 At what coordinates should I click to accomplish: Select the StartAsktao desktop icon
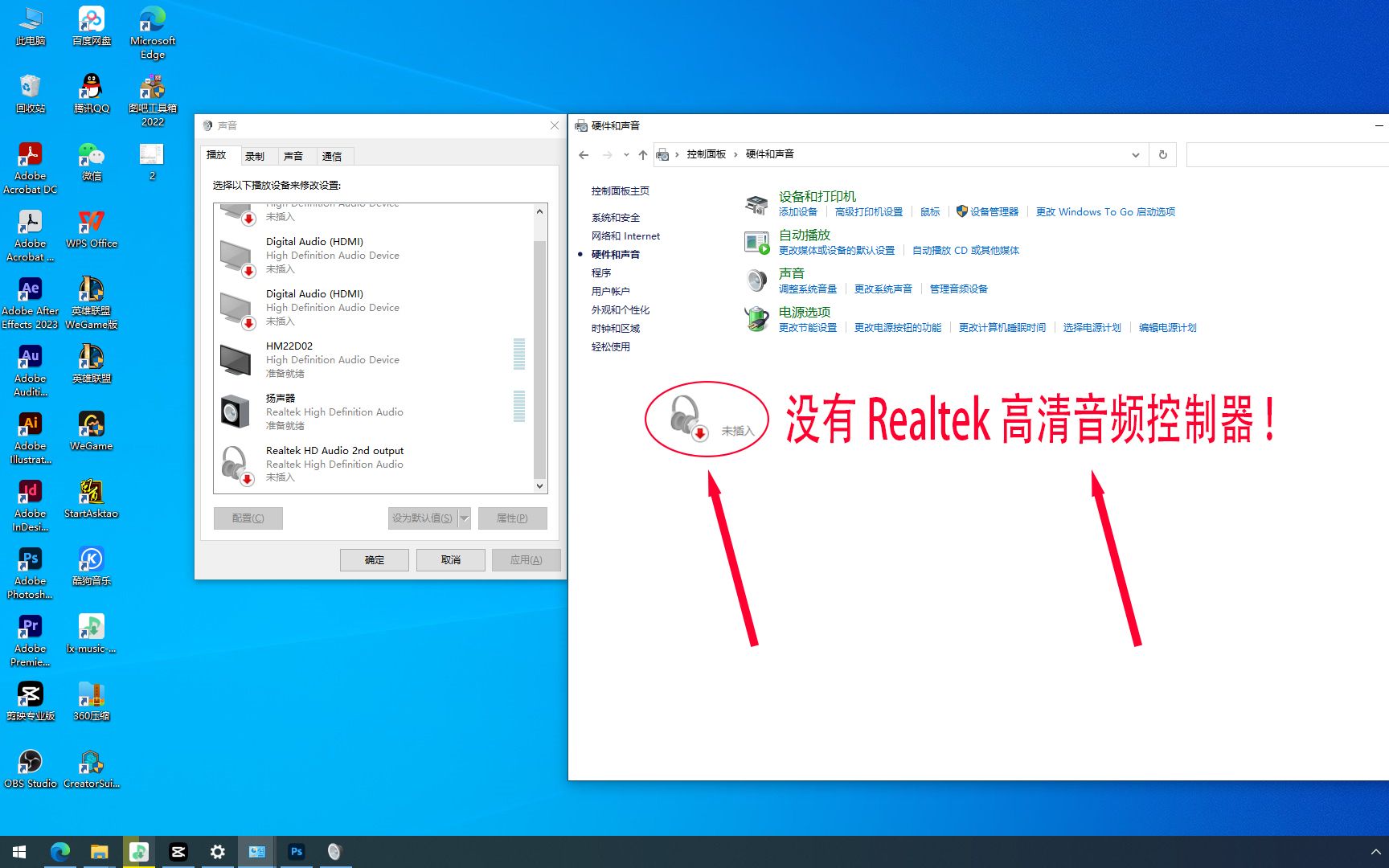(x=92, y=498)
